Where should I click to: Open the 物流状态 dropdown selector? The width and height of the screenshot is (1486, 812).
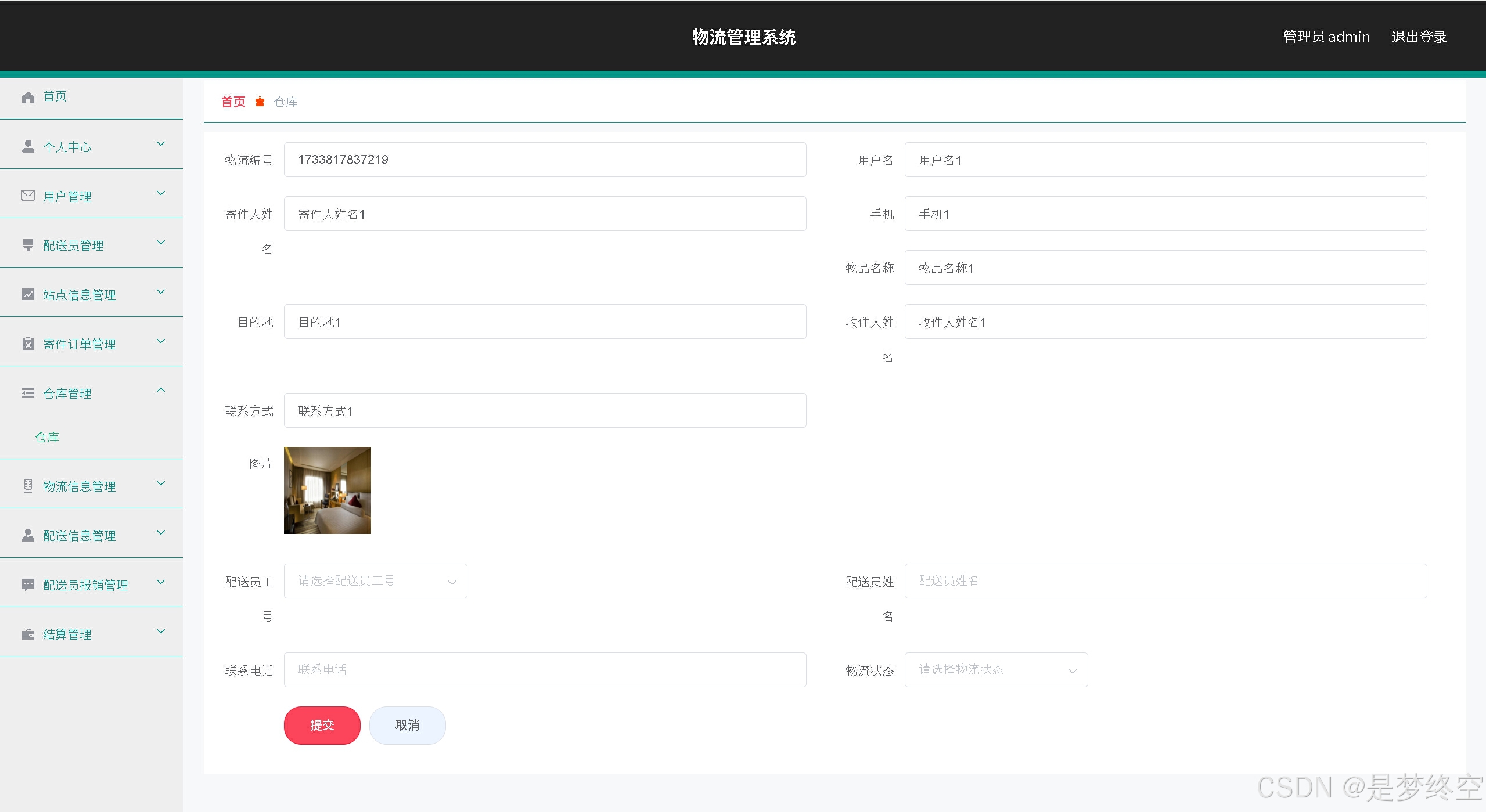click(x=996, y=670)
